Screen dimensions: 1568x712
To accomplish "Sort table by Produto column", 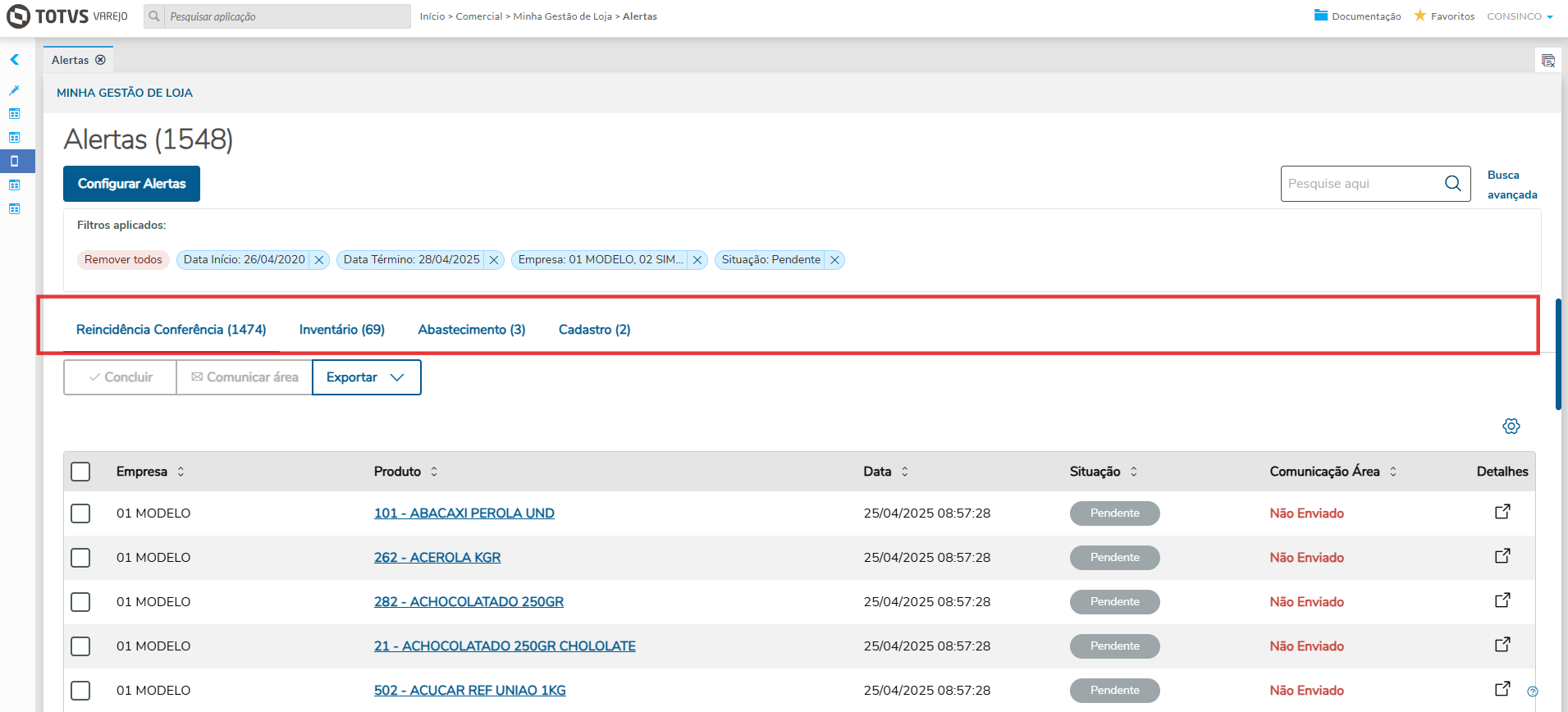I will click(434, 472).
